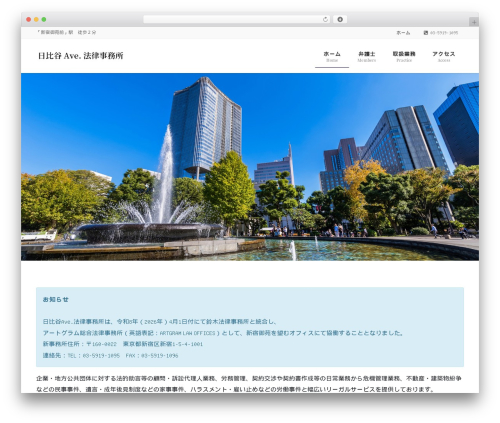
Task: Click the お知らせ heading in notice box
Action: coord(55,299)
